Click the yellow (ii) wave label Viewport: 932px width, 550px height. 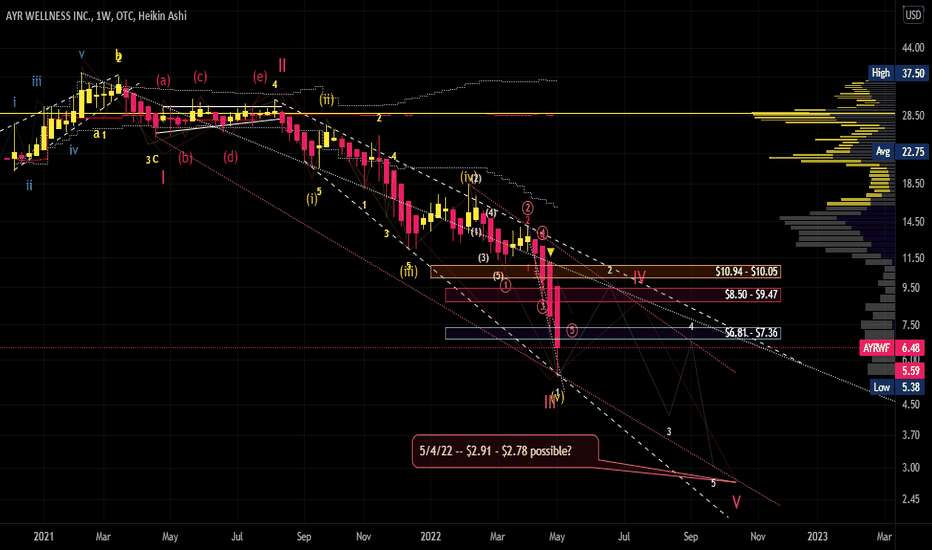[x=327, y=99]
